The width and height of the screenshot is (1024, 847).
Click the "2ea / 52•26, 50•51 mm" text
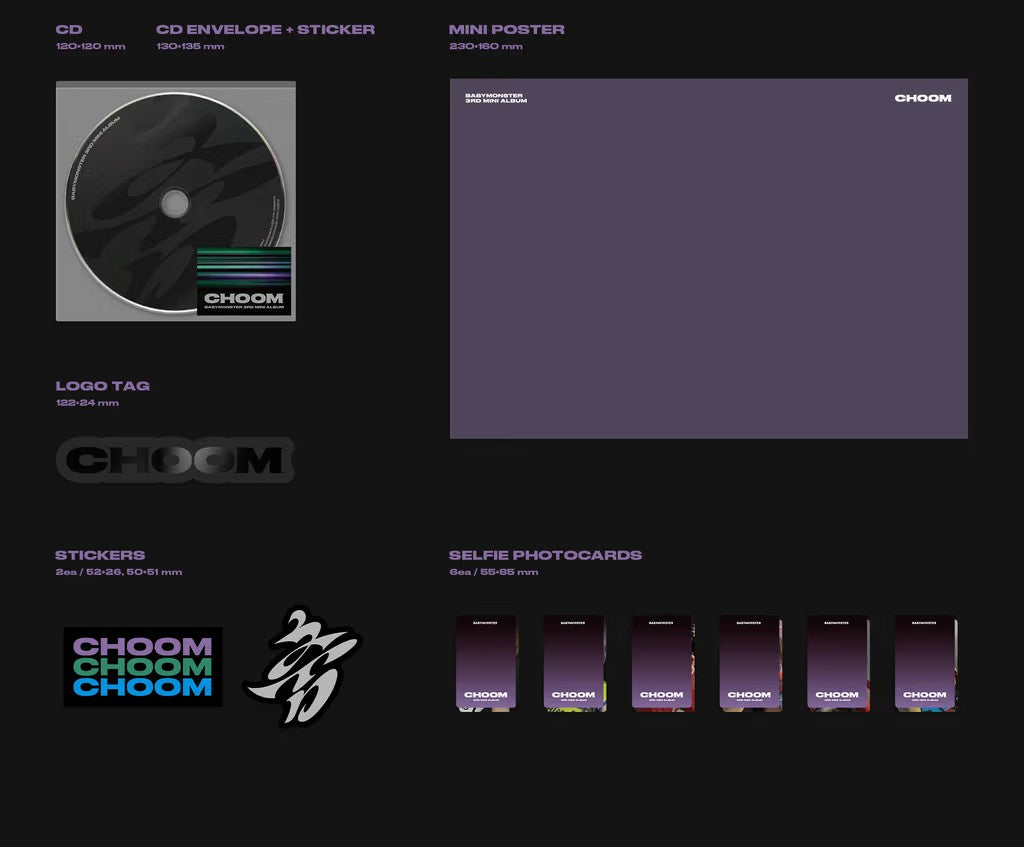click(x=119, y=572)
